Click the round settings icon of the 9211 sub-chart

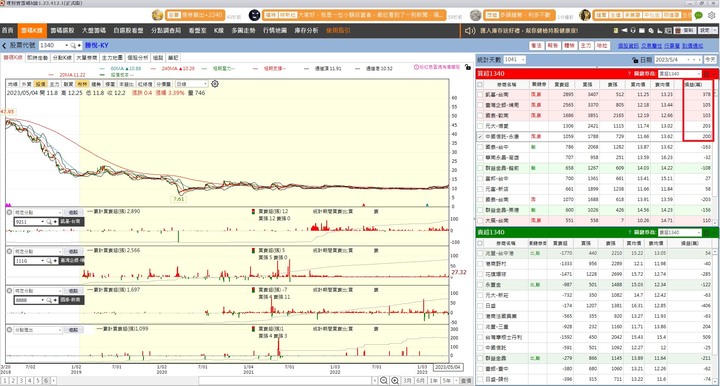[x=9, y=213]
